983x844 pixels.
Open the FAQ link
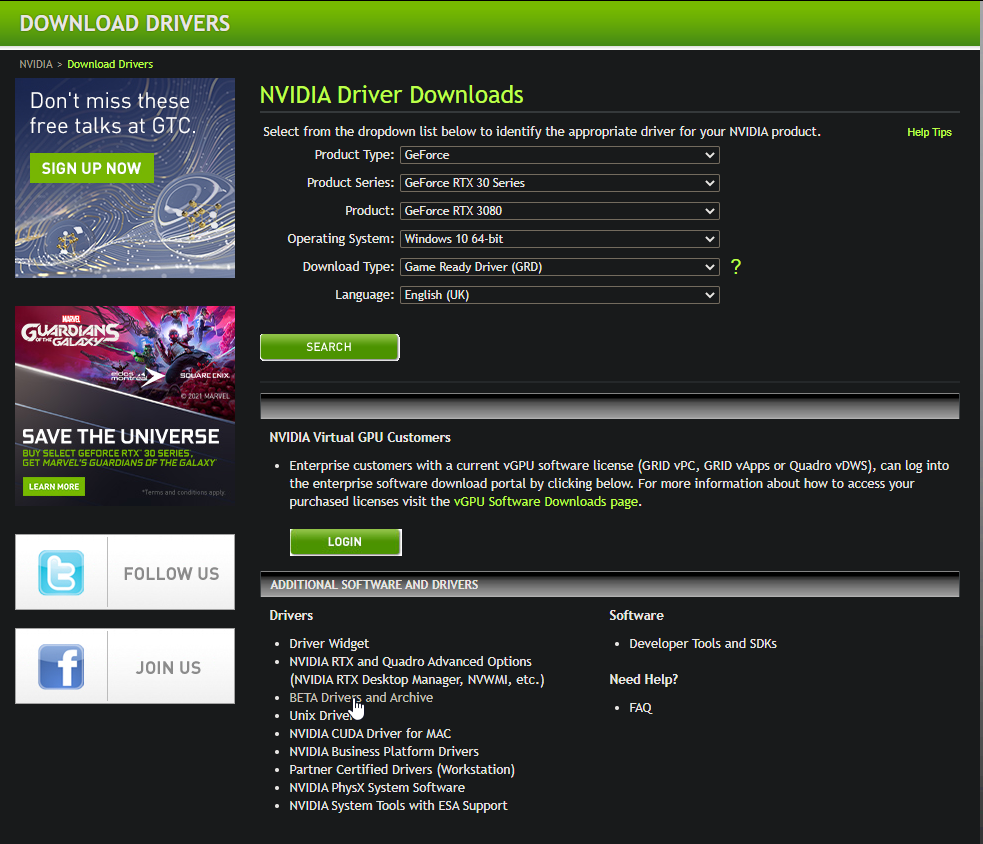tap(640, 707)
